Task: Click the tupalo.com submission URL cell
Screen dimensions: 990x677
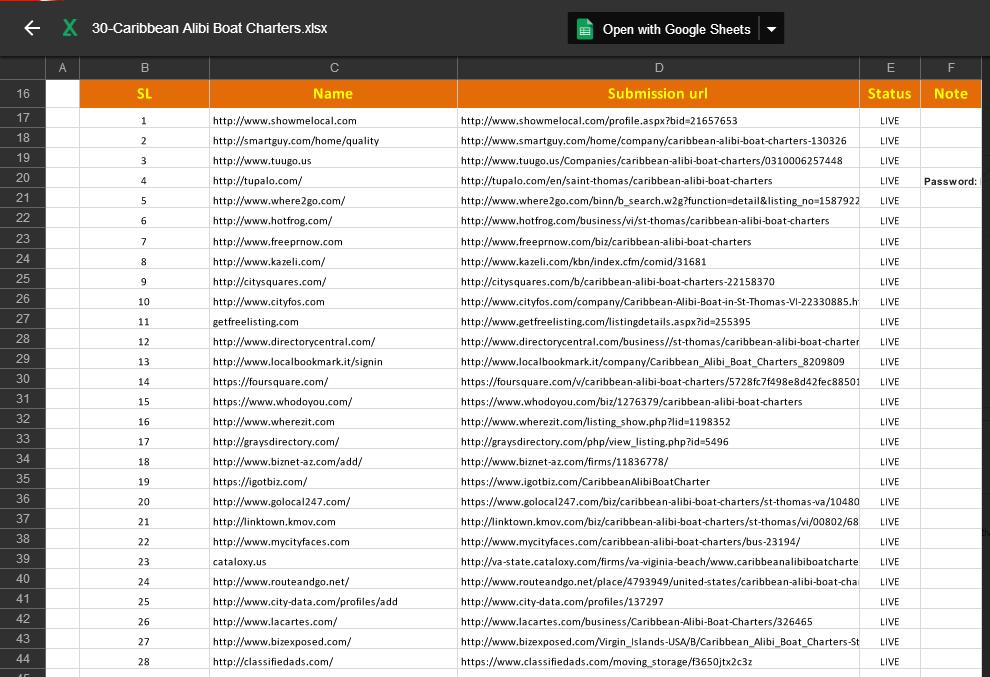Action: (x=658, y=181)
